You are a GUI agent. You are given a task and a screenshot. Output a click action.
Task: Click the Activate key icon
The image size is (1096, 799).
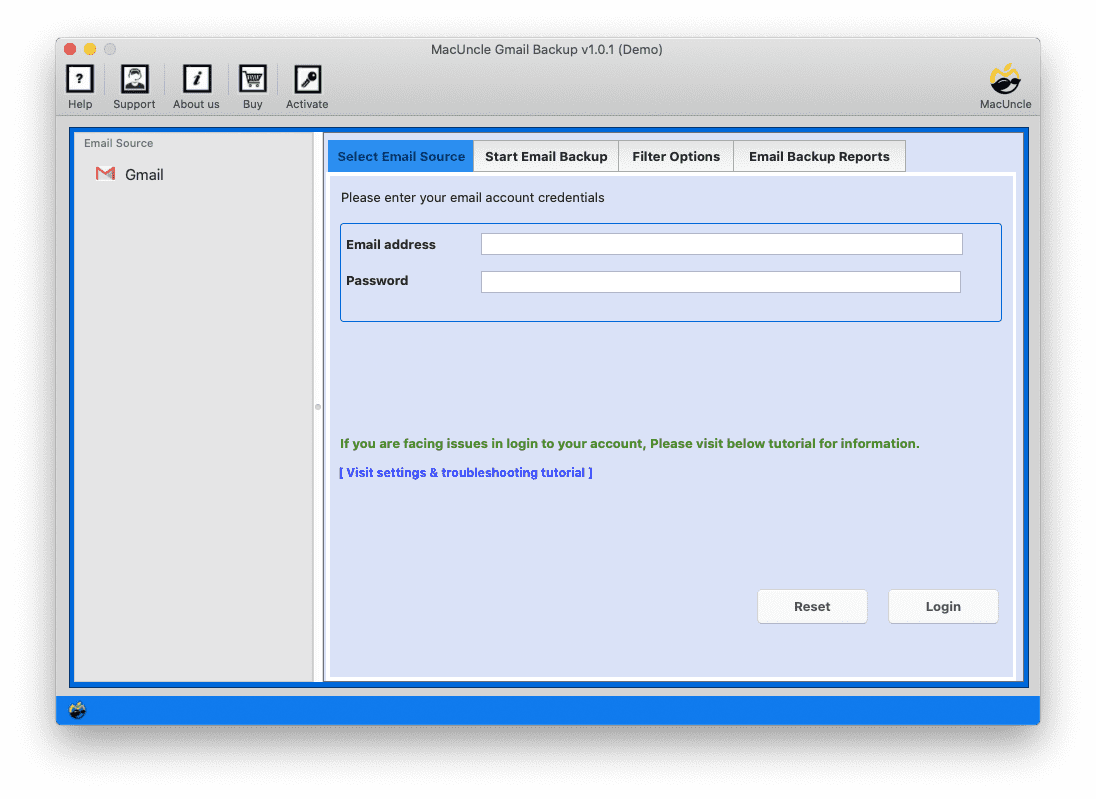(307, 80)
